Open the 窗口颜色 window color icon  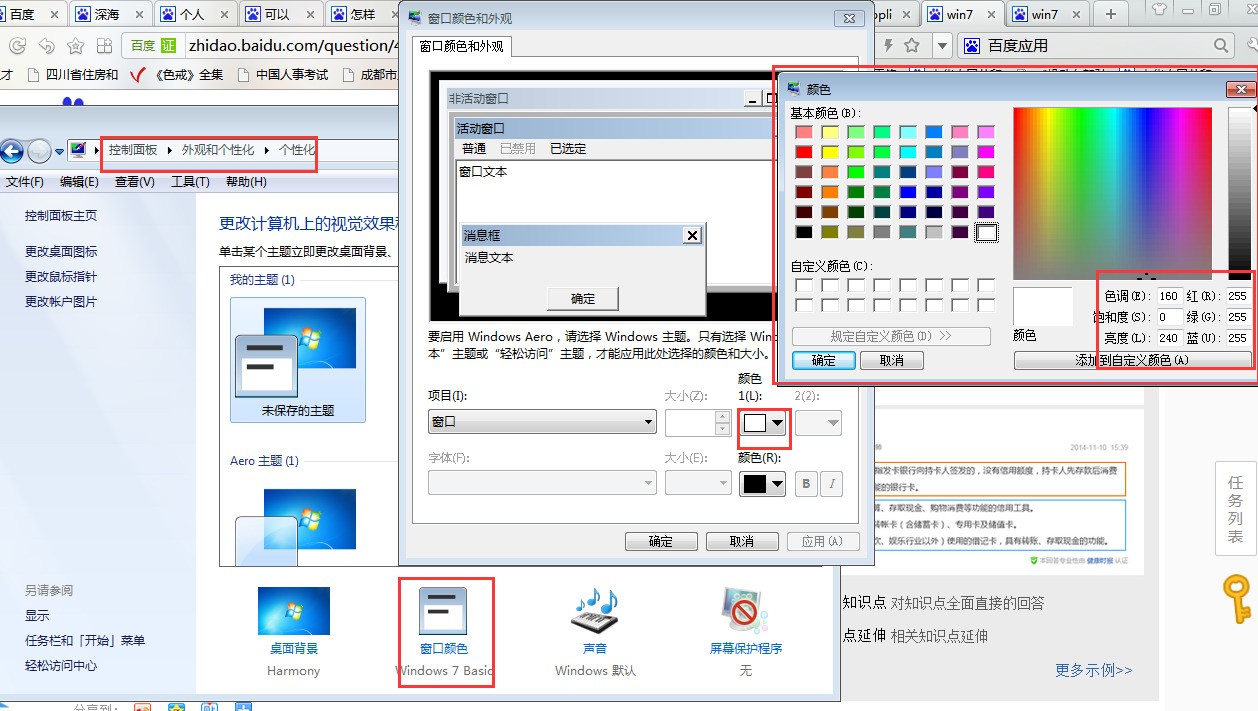point(443,611)
